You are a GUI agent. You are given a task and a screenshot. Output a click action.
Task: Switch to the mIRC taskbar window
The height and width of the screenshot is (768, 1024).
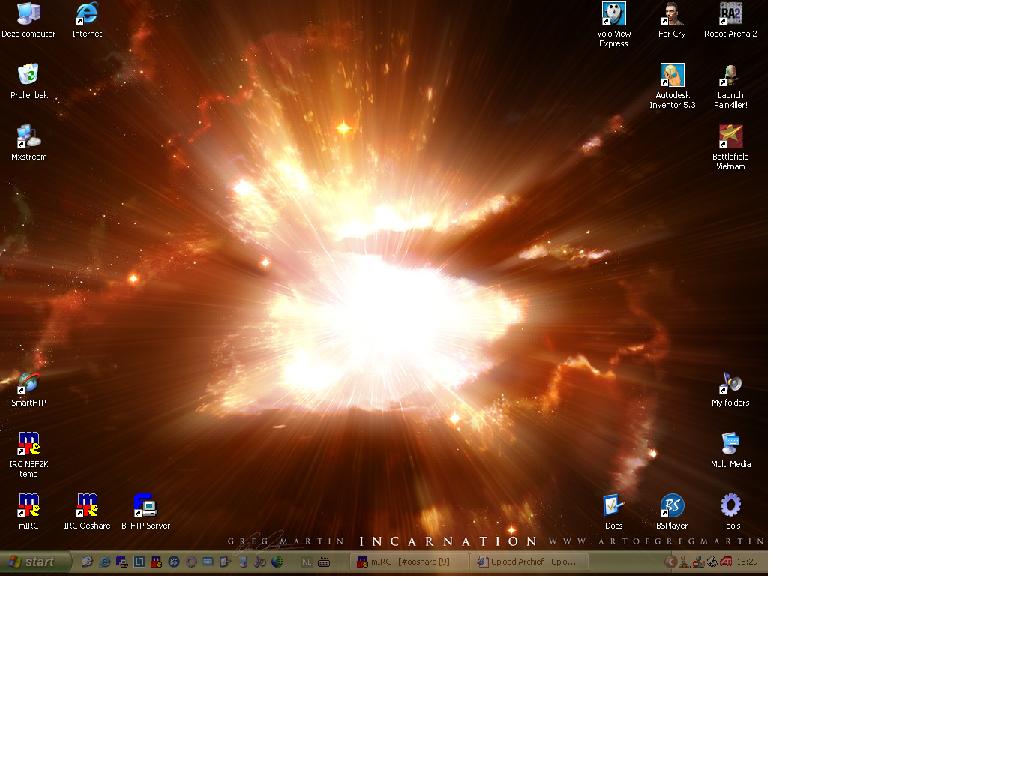pyautogui.click(x=409, y=562)
